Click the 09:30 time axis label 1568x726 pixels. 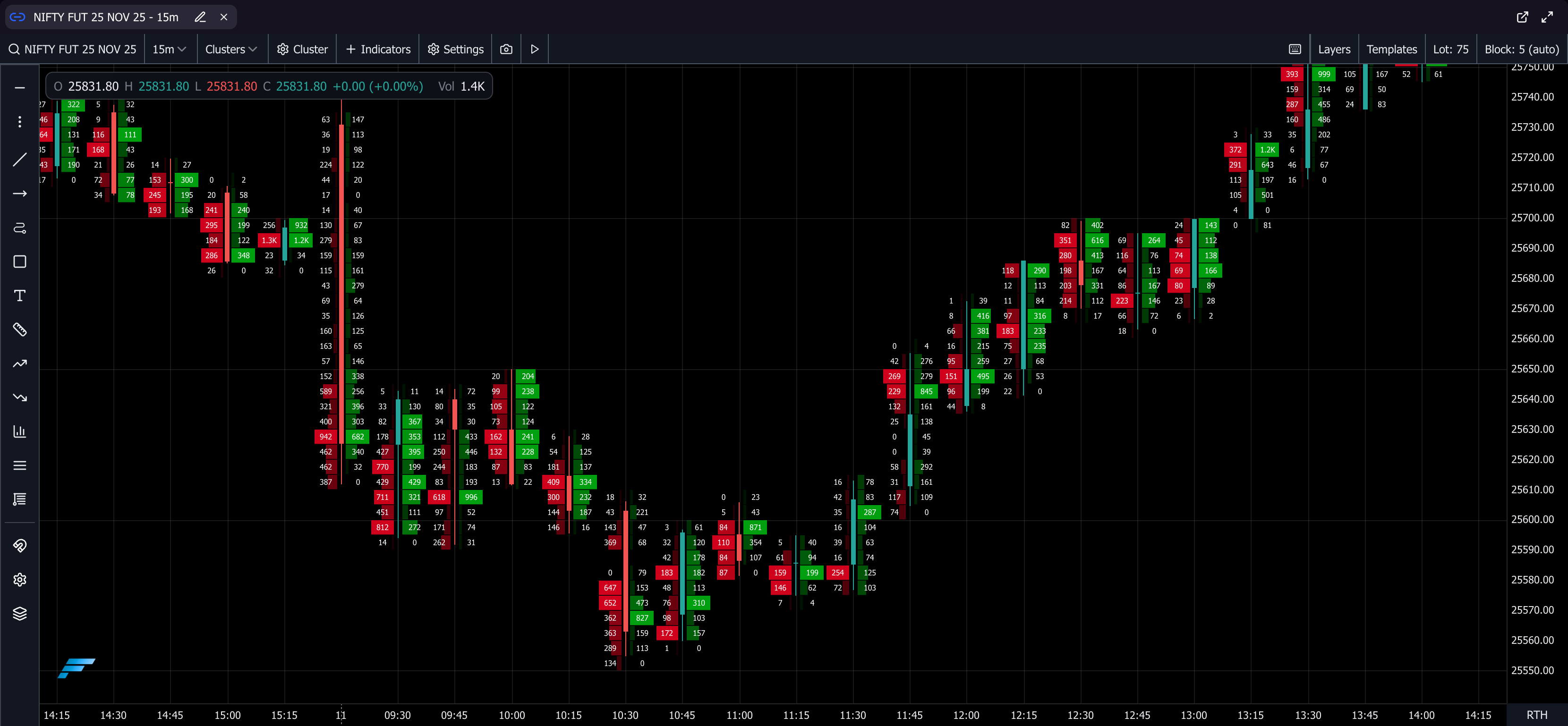398,715
